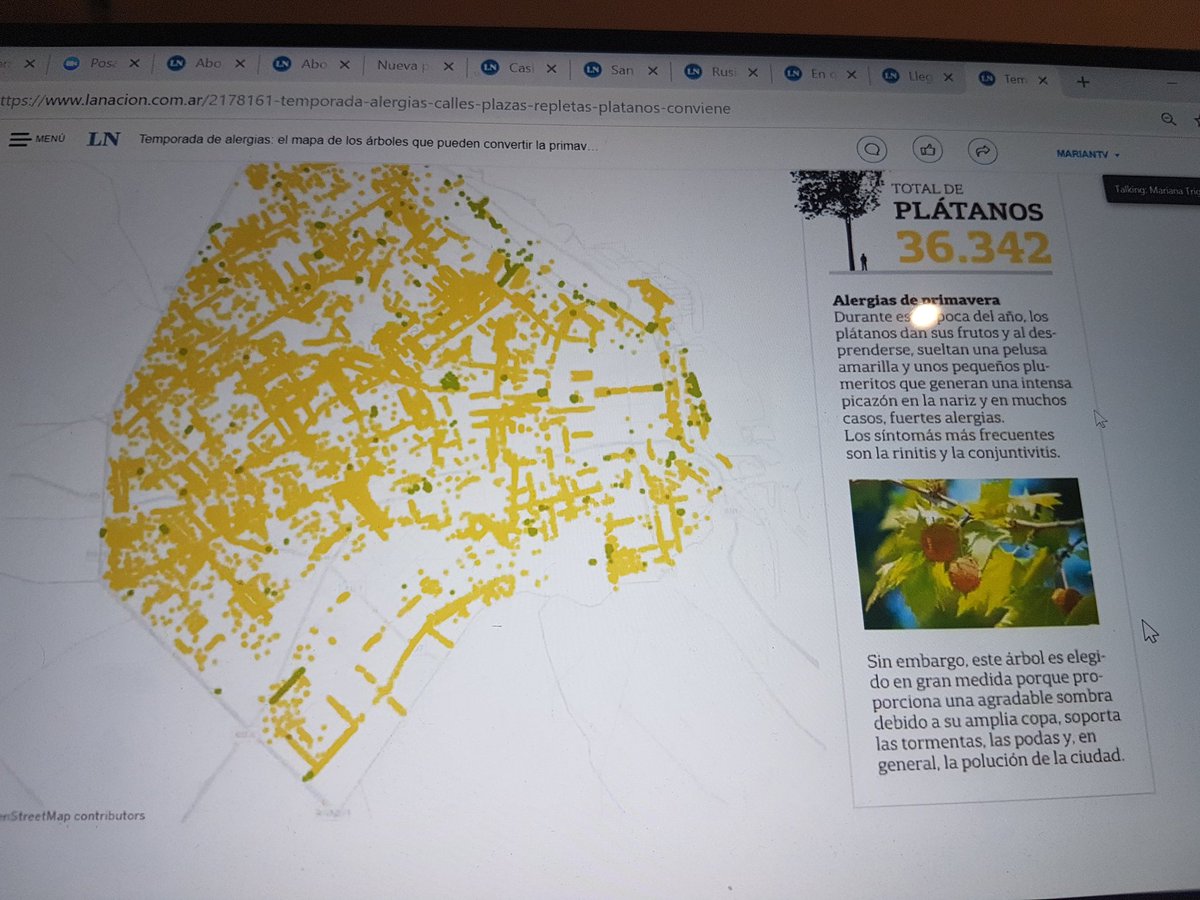Switch to the 'Casi' tab
This screenshot has height=900, width=1200.
pyautogui.click(x=518, y=67)
